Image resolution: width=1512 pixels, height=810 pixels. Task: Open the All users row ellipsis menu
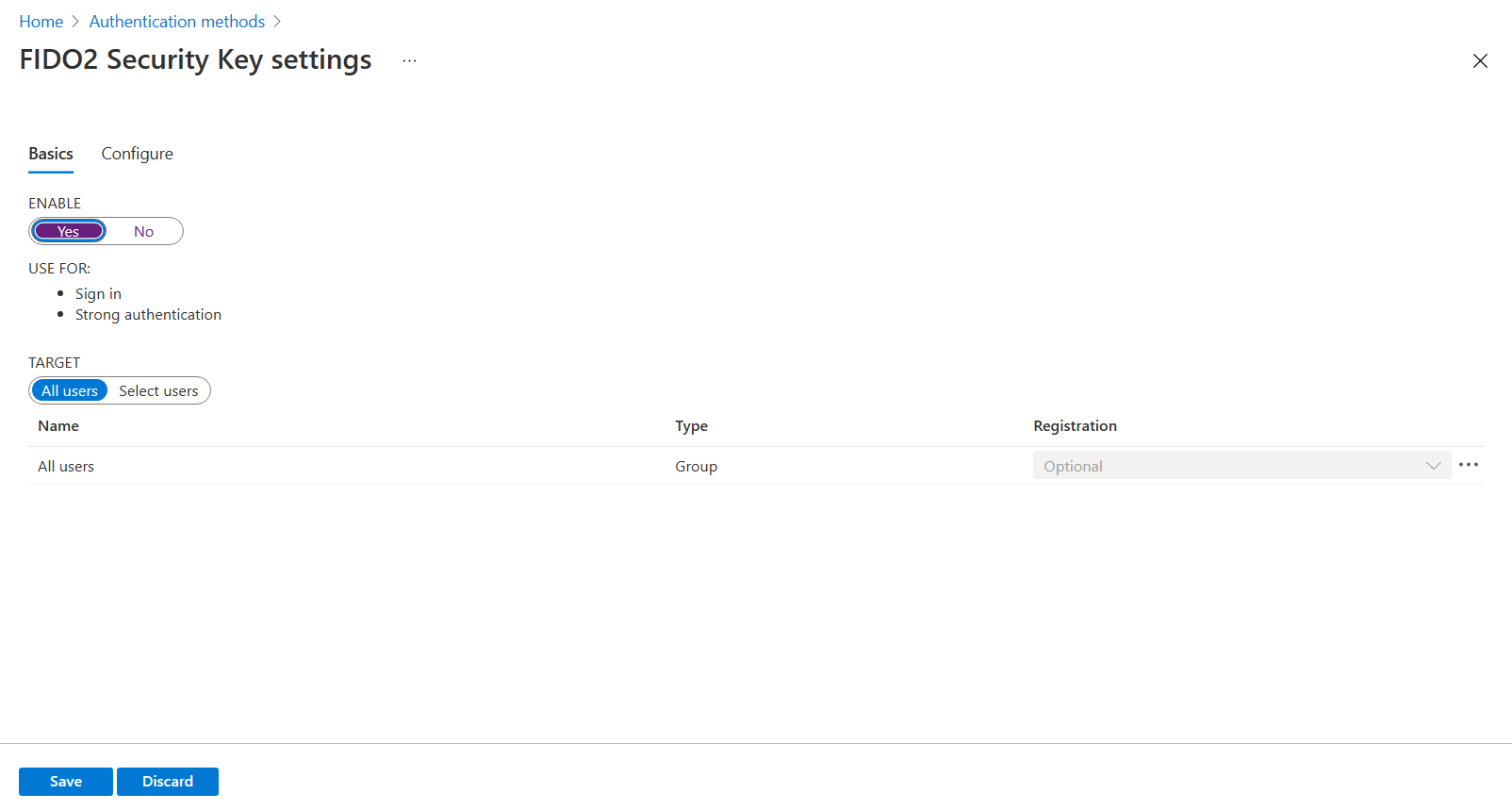pyautogui.click(x=1468, y=465)
